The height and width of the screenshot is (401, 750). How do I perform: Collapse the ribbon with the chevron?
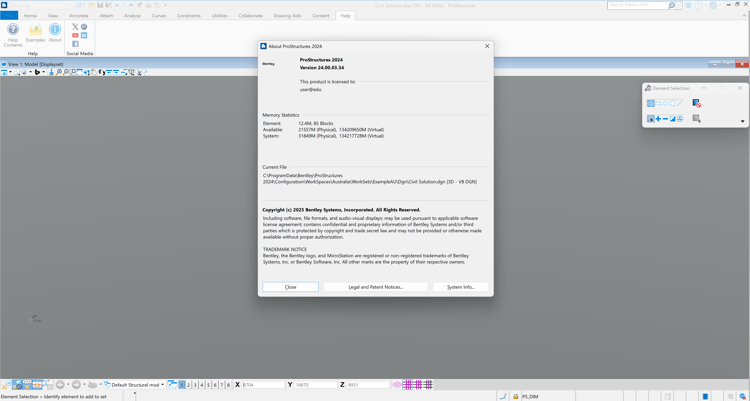pyautogui.click(x=744, y=16)
